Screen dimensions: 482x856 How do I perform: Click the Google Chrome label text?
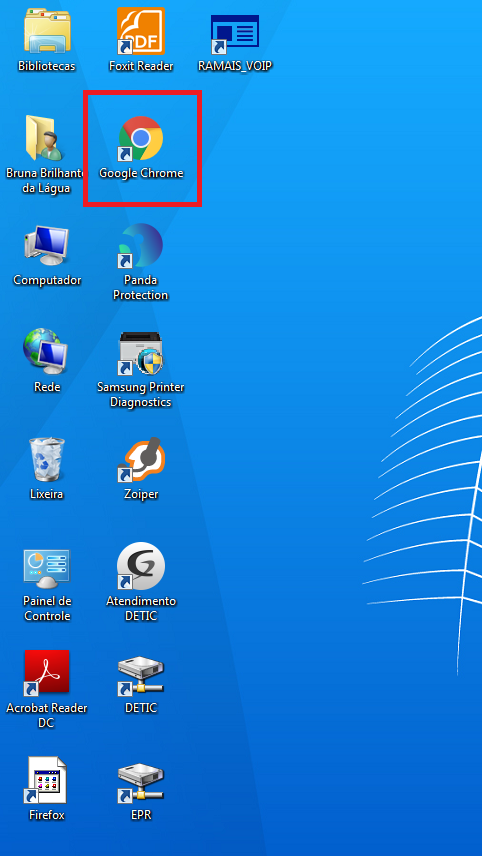point(141,174)
